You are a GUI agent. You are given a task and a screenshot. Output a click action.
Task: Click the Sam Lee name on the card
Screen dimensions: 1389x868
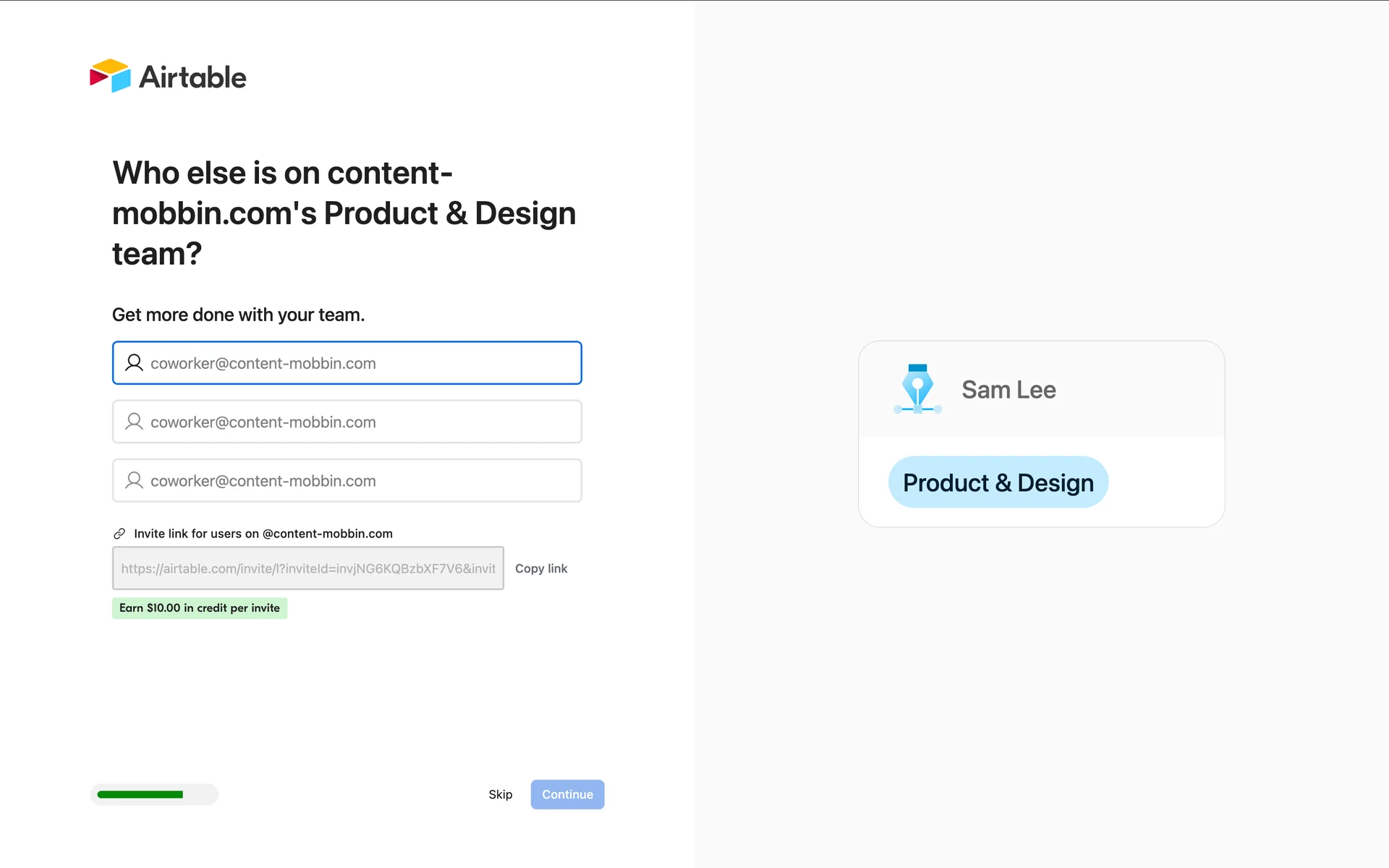point(1008,390)
